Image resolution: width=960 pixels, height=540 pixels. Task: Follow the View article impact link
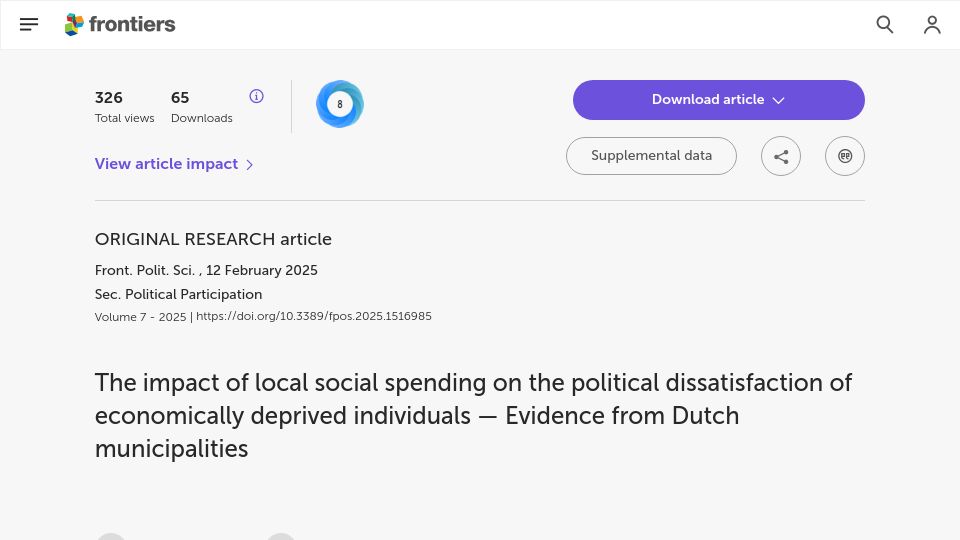click(167, 164)
